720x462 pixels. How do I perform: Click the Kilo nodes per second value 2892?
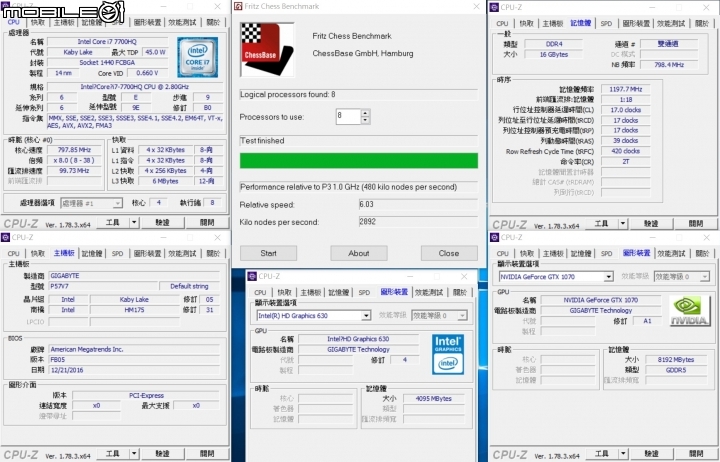tap(418, 221)
